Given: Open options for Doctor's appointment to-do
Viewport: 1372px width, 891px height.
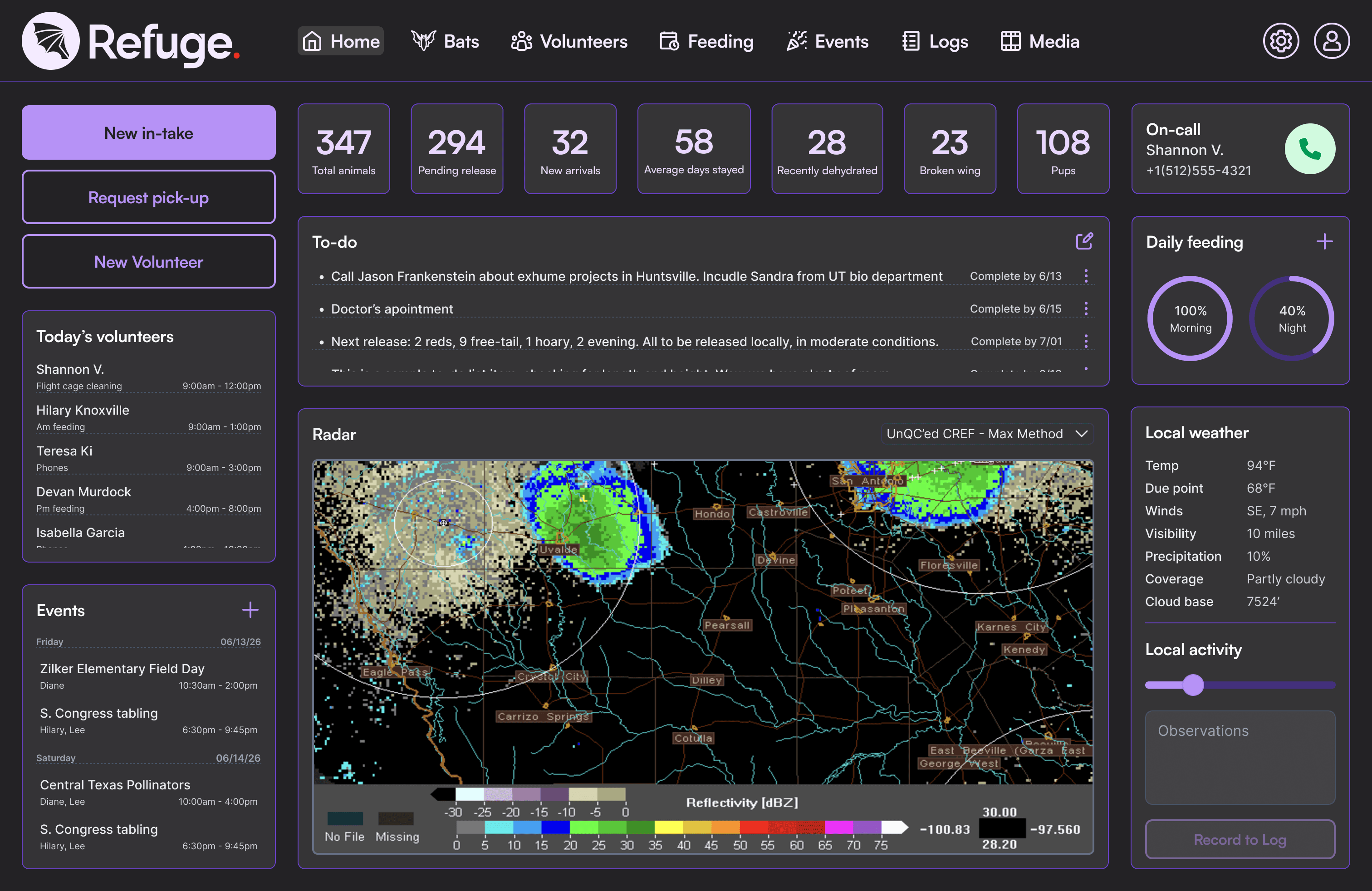Looking at the screenshot, I should 1086,309.
